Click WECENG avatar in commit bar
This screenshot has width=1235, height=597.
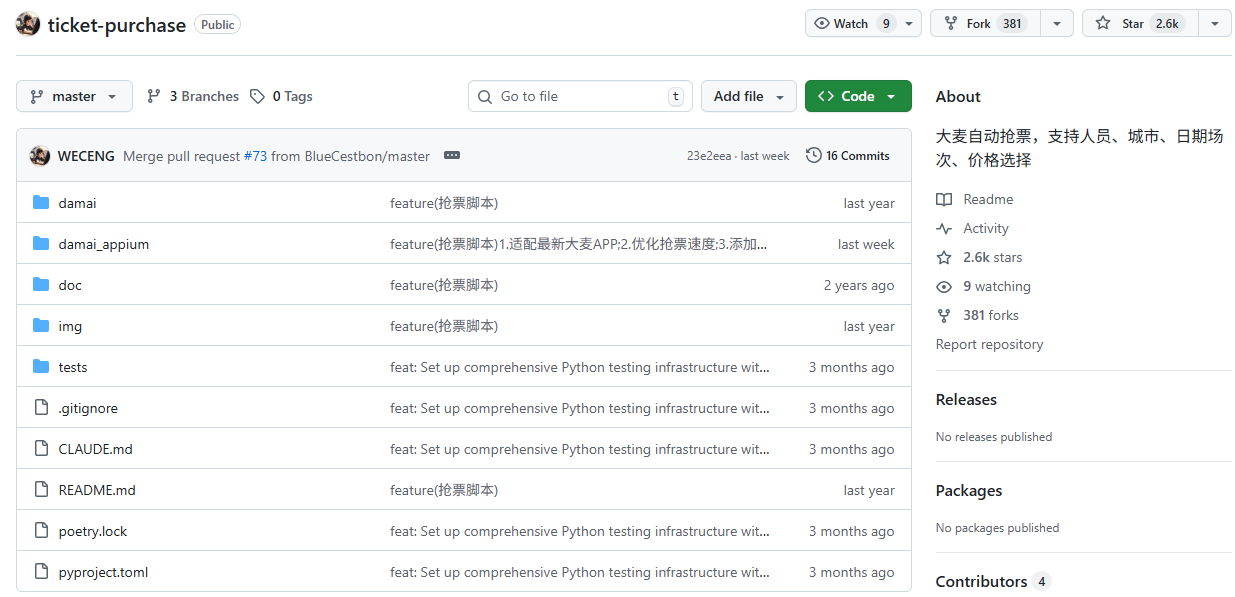[x=40, y=155]
